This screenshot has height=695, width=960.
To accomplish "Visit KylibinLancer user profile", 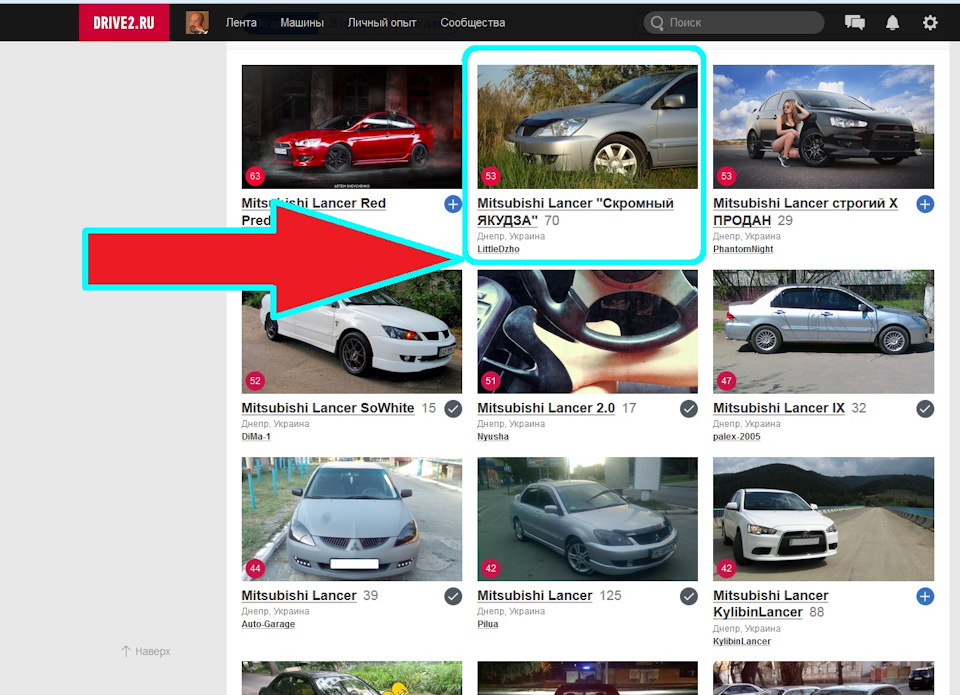I will click(x=741, y=641).
